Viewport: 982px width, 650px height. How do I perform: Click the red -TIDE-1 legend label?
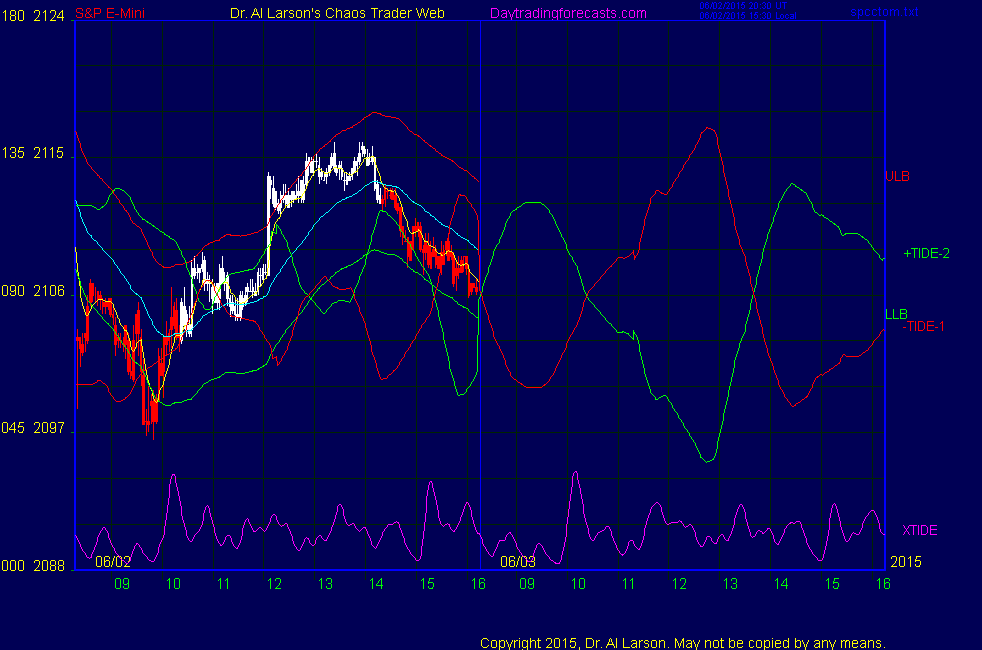tap(923, 326)
